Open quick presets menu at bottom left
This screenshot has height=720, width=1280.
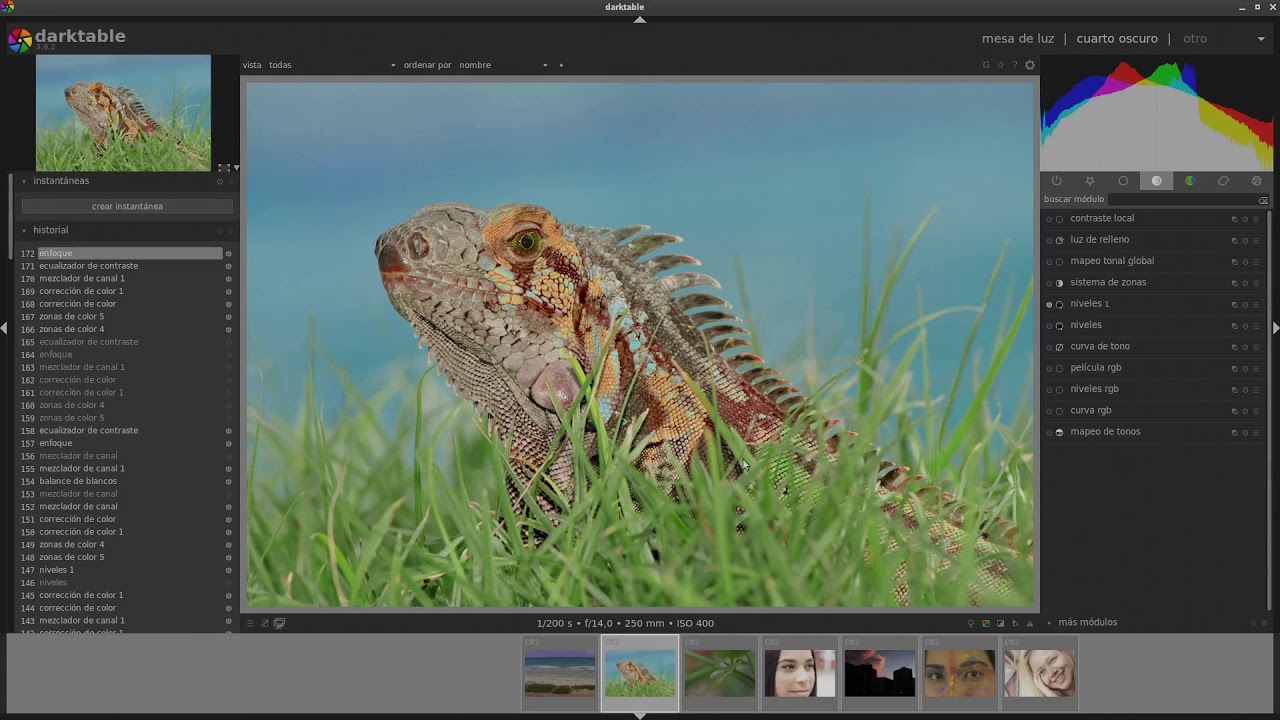250,623
